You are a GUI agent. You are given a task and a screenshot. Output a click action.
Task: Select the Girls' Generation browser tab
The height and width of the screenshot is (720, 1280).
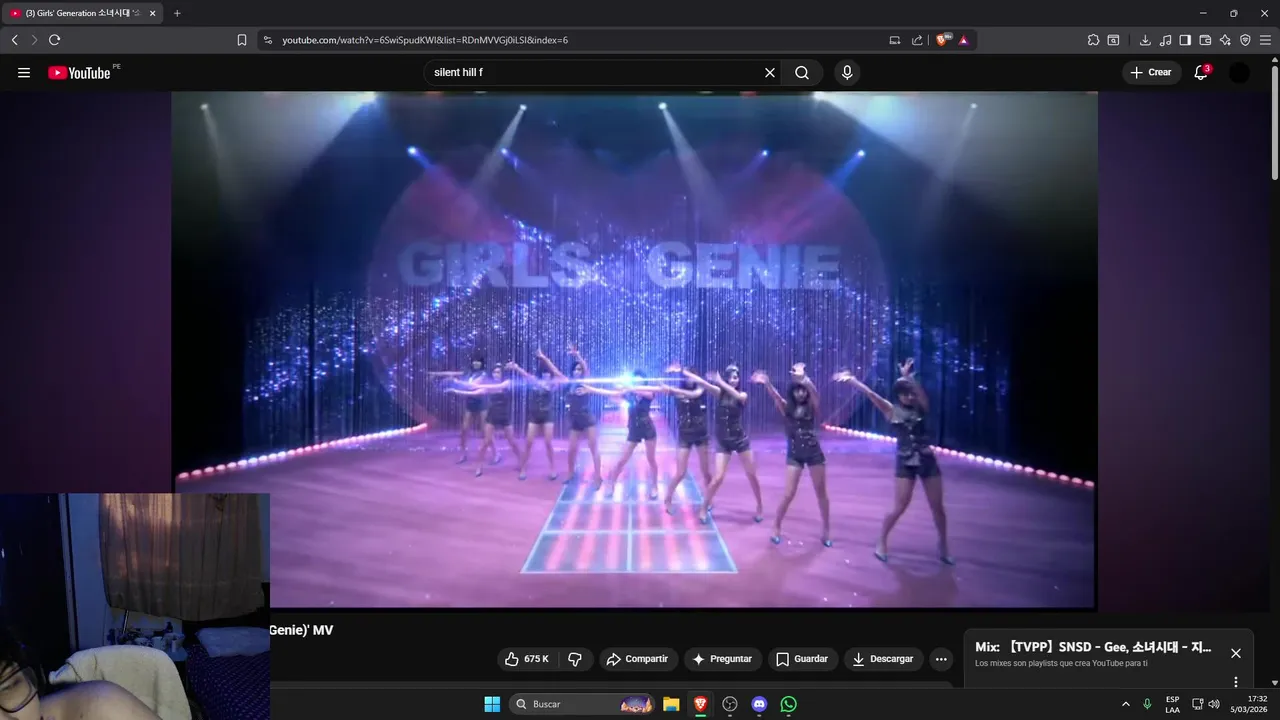tap(82, 13)
